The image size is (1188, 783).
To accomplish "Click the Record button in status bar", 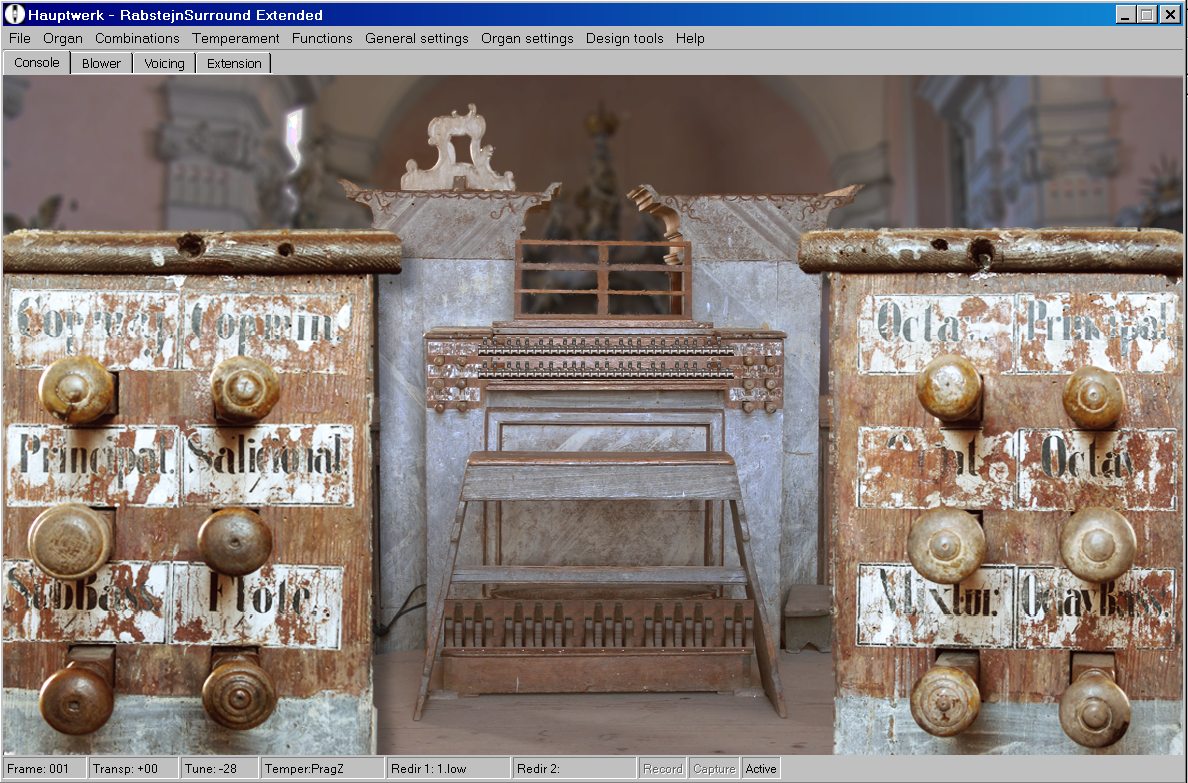I will click(663, 769).
